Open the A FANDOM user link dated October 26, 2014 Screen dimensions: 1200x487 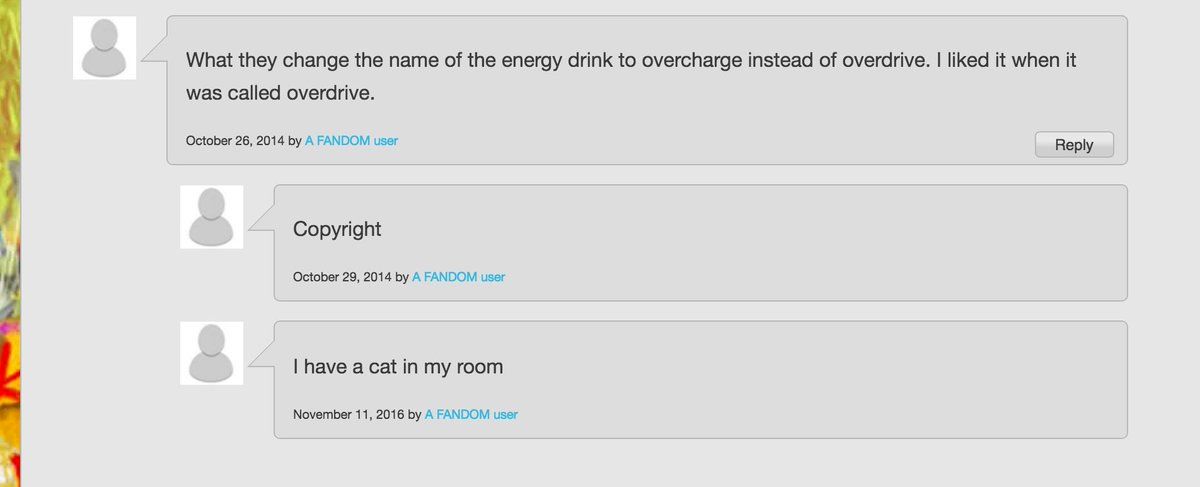(351, 141)
